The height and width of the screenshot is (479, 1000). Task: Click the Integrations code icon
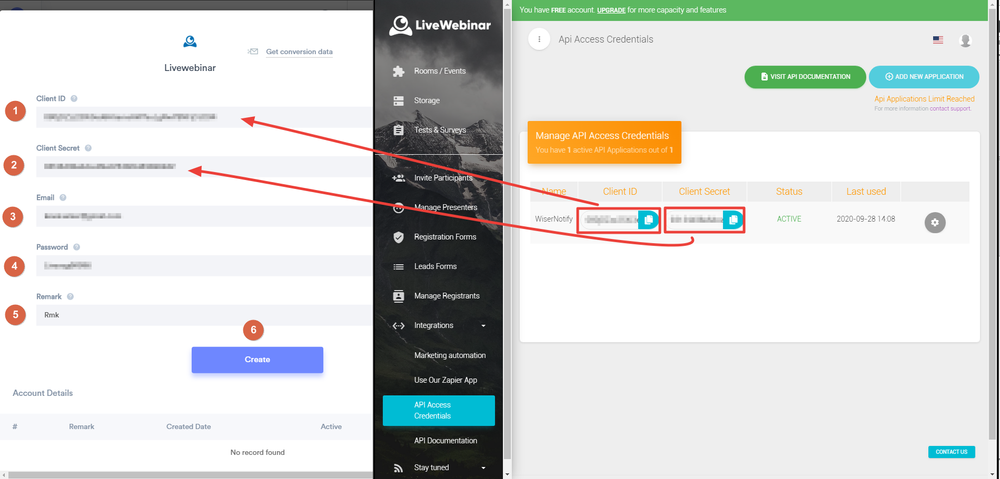pyautogui.click(x=399, y=325)
